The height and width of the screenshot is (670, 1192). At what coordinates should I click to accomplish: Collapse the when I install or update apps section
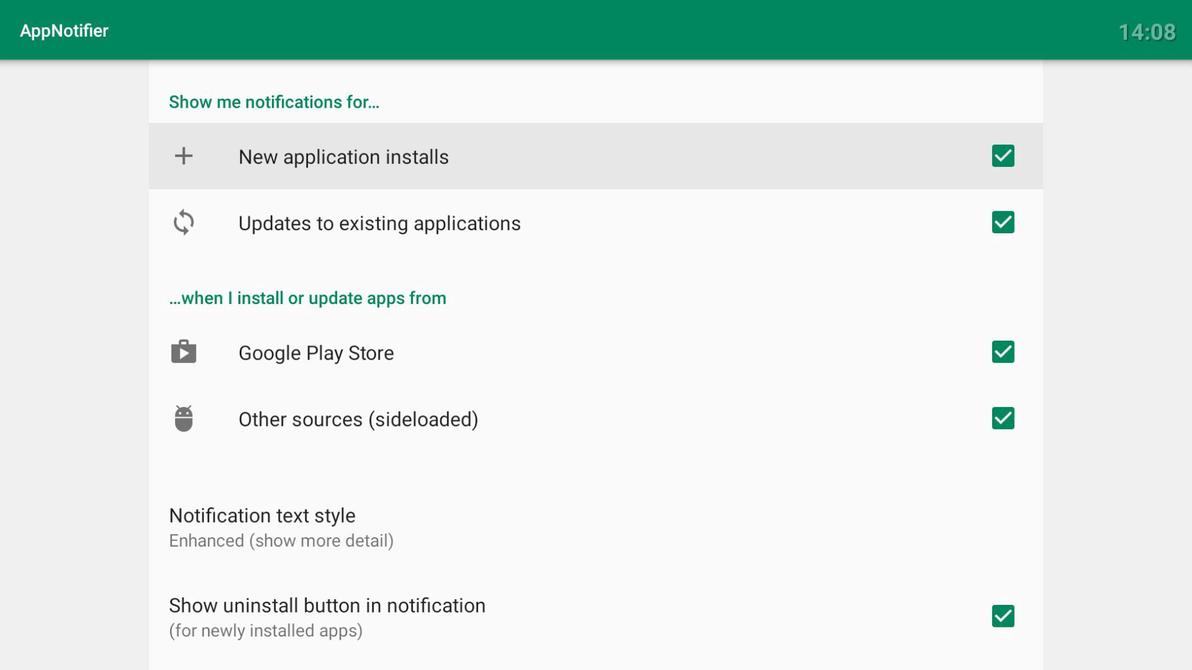point(307,297)
